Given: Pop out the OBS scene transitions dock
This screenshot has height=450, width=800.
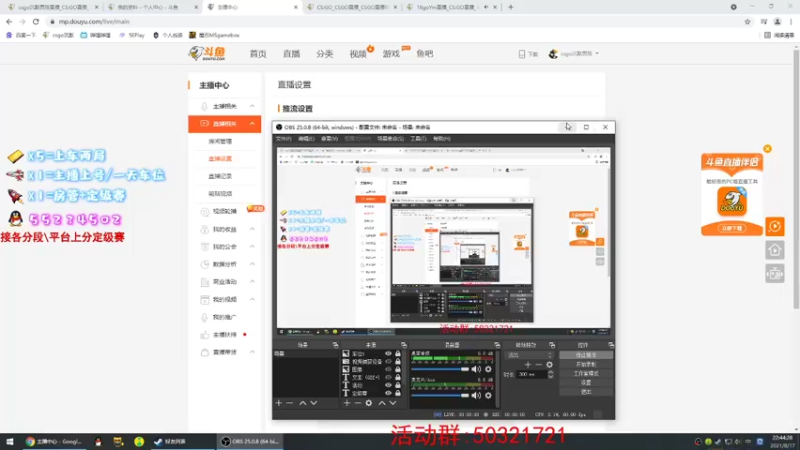Looking at the screenshot, I should click(x=552, y=345).
